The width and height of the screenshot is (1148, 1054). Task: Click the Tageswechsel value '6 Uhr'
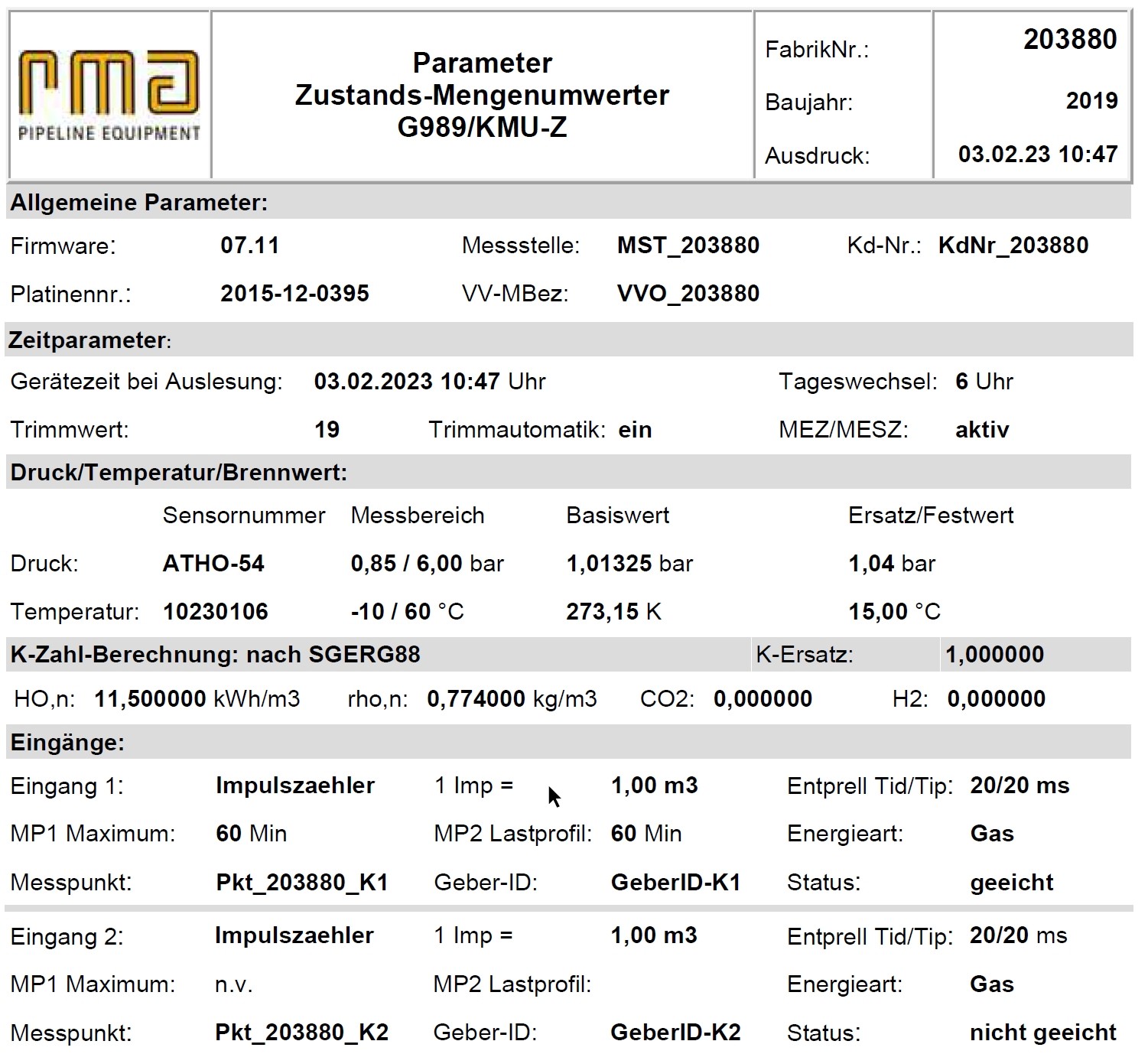[x=984, y=381]
